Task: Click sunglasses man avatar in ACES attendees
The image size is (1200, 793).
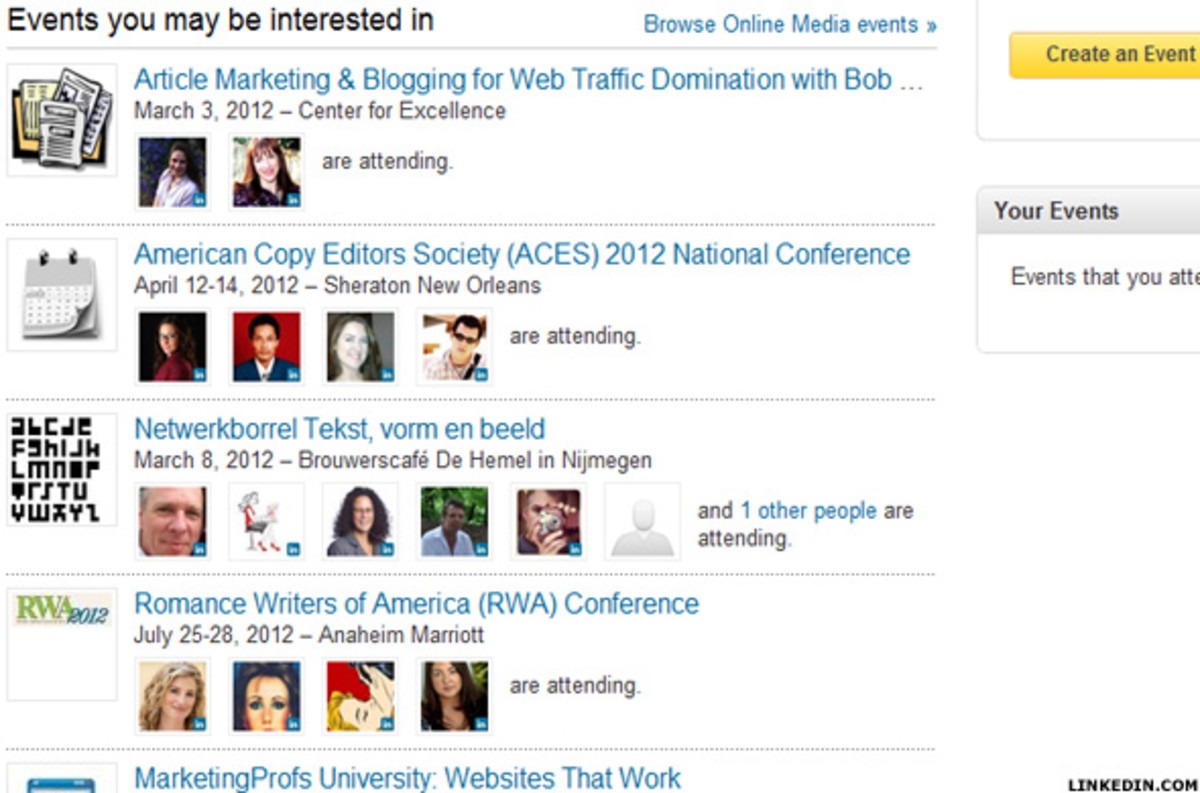Action: (x=454, y=346)
